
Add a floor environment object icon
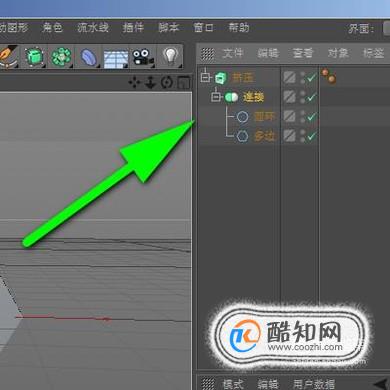click(116, 58)
